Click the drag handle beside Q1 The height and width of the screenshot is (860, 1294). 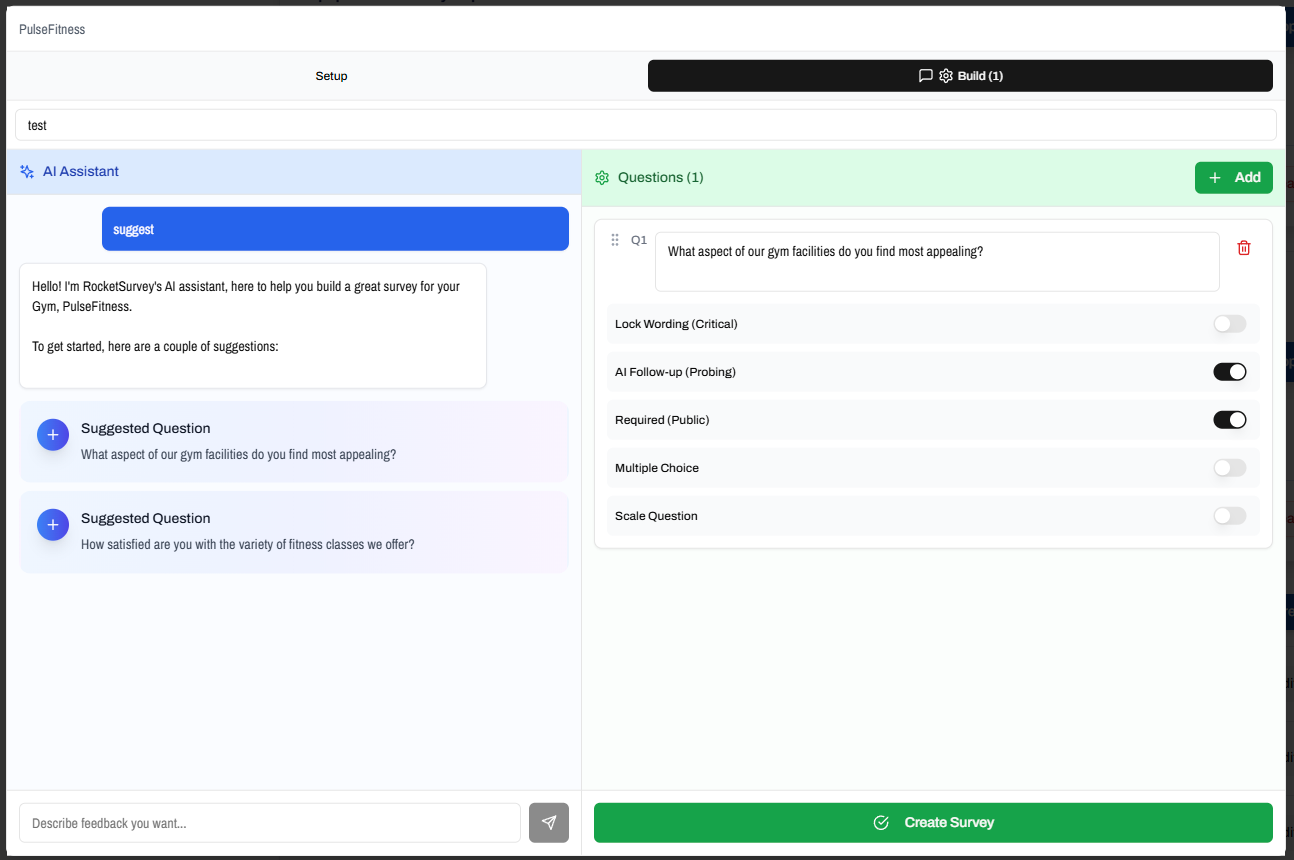click(x=615, y=239)
